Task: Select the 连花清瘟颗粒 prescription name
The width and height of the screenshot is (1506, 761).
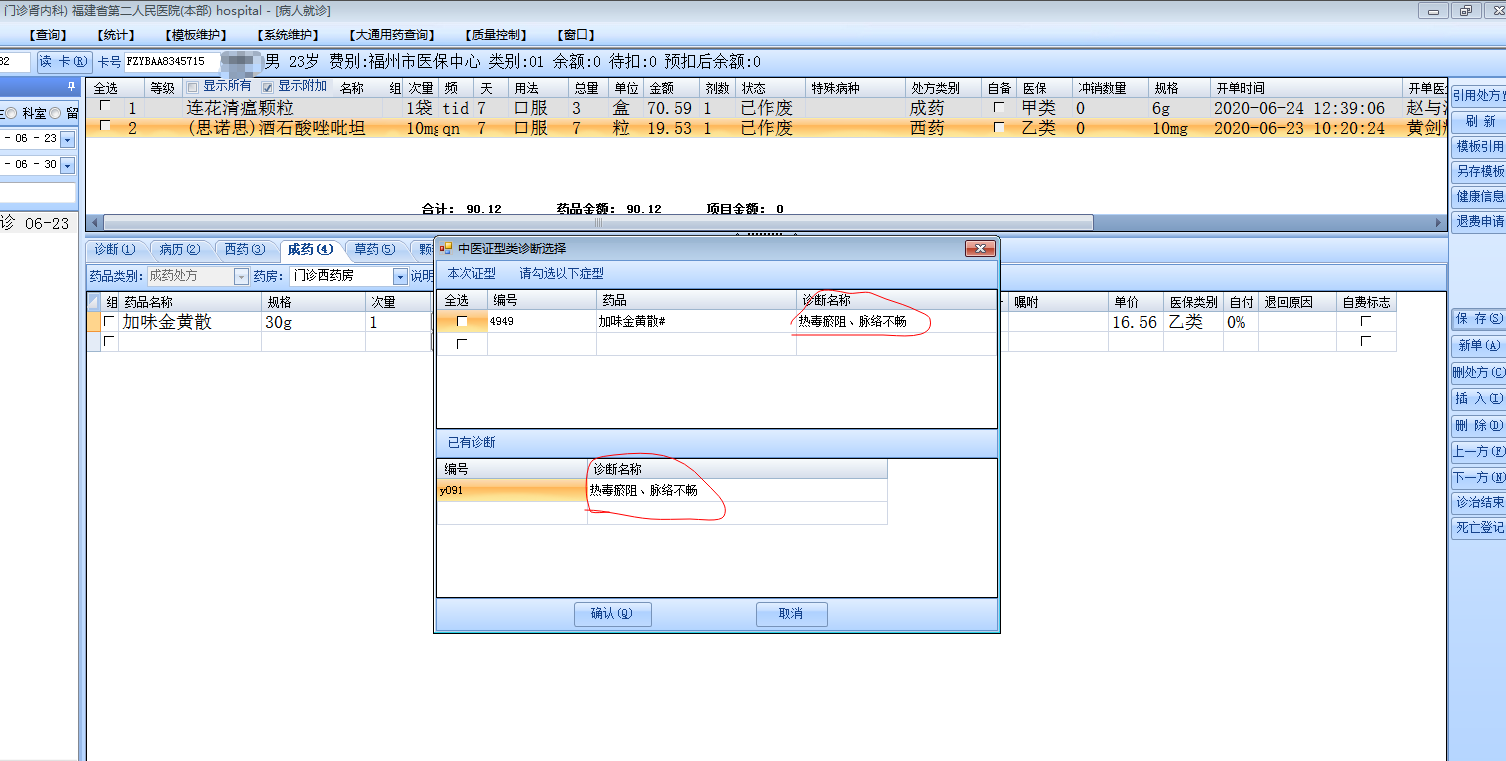Action: [240, 108]
